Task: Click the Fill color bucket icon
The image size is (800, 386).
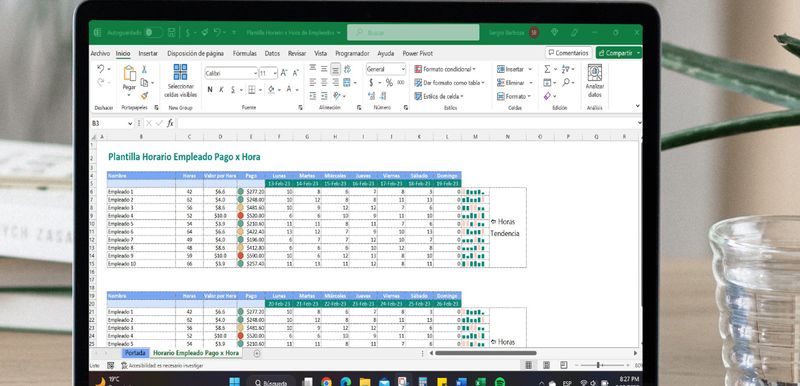Action: (x=271, y=90)
